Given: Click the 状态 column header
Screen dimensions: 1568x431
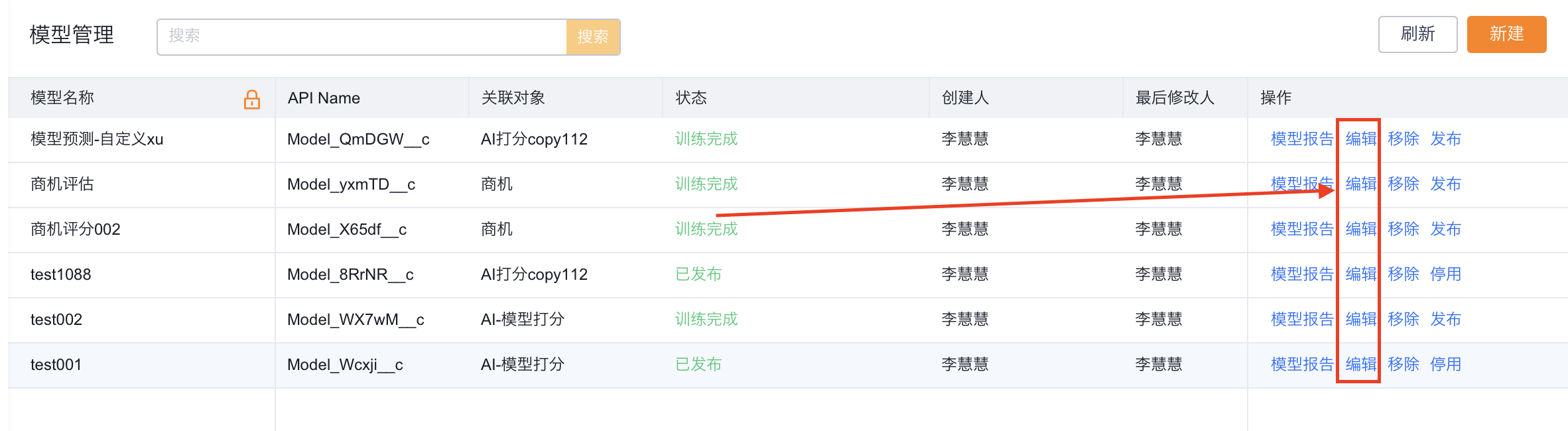Looking at the screenshot, I should 691,98.
